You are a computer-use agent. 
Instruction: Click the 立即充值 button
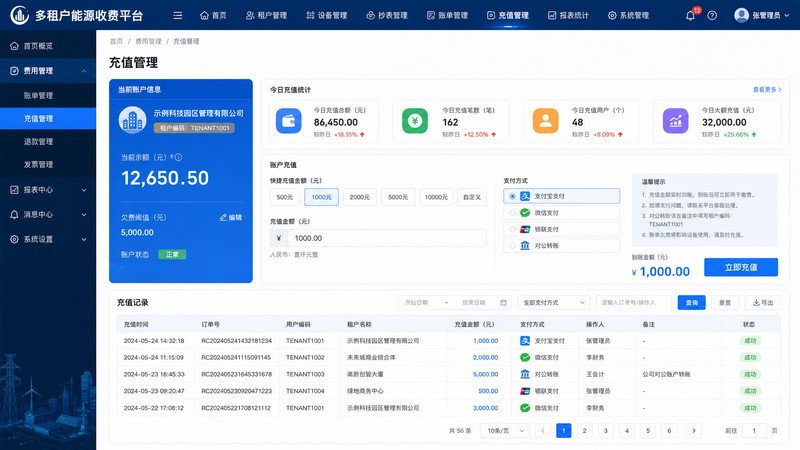741,267
